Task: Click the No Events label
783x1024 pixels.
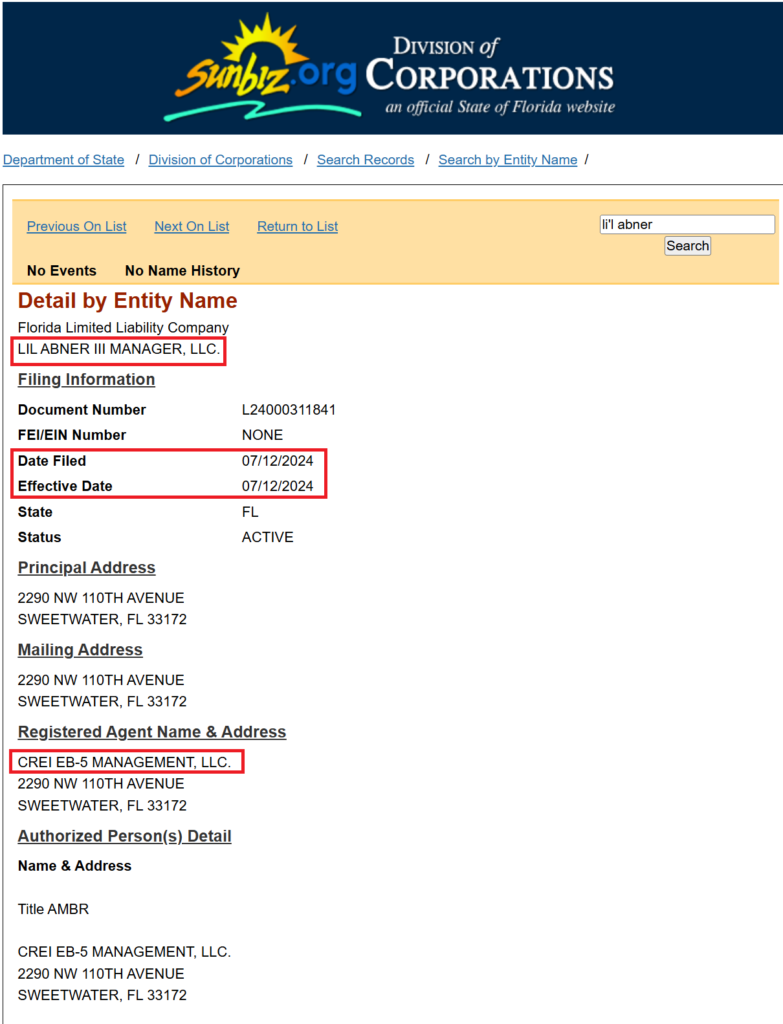Action: [x=61, y=271]
